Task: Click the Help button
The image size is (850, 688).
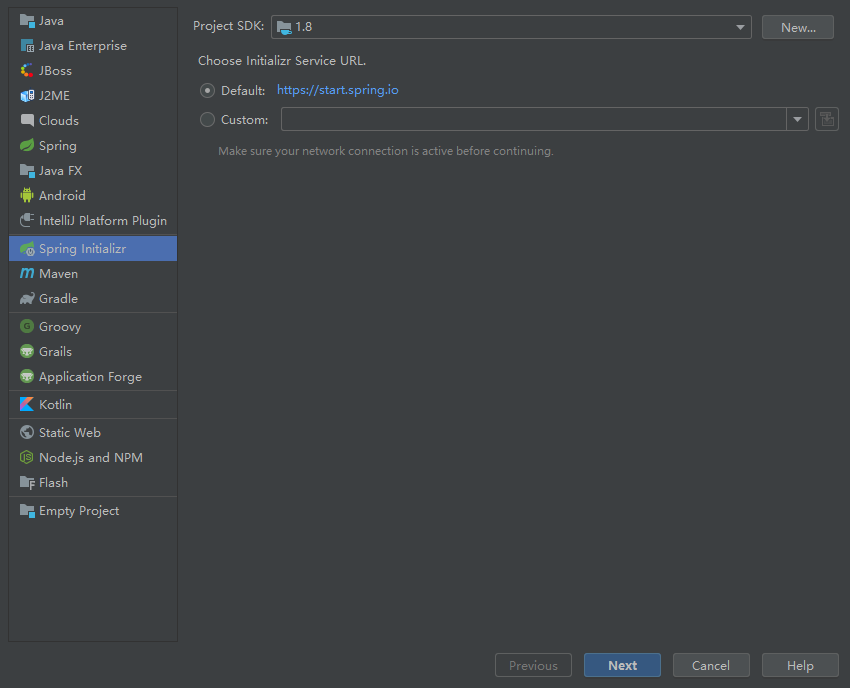Action: (800, 665)
